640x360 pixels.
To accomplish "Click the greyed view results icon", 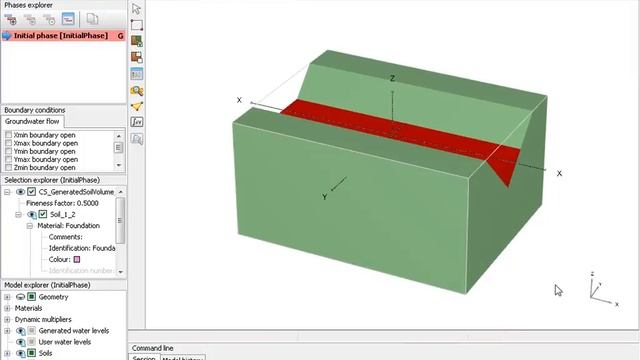I will (x=137, y=139).
